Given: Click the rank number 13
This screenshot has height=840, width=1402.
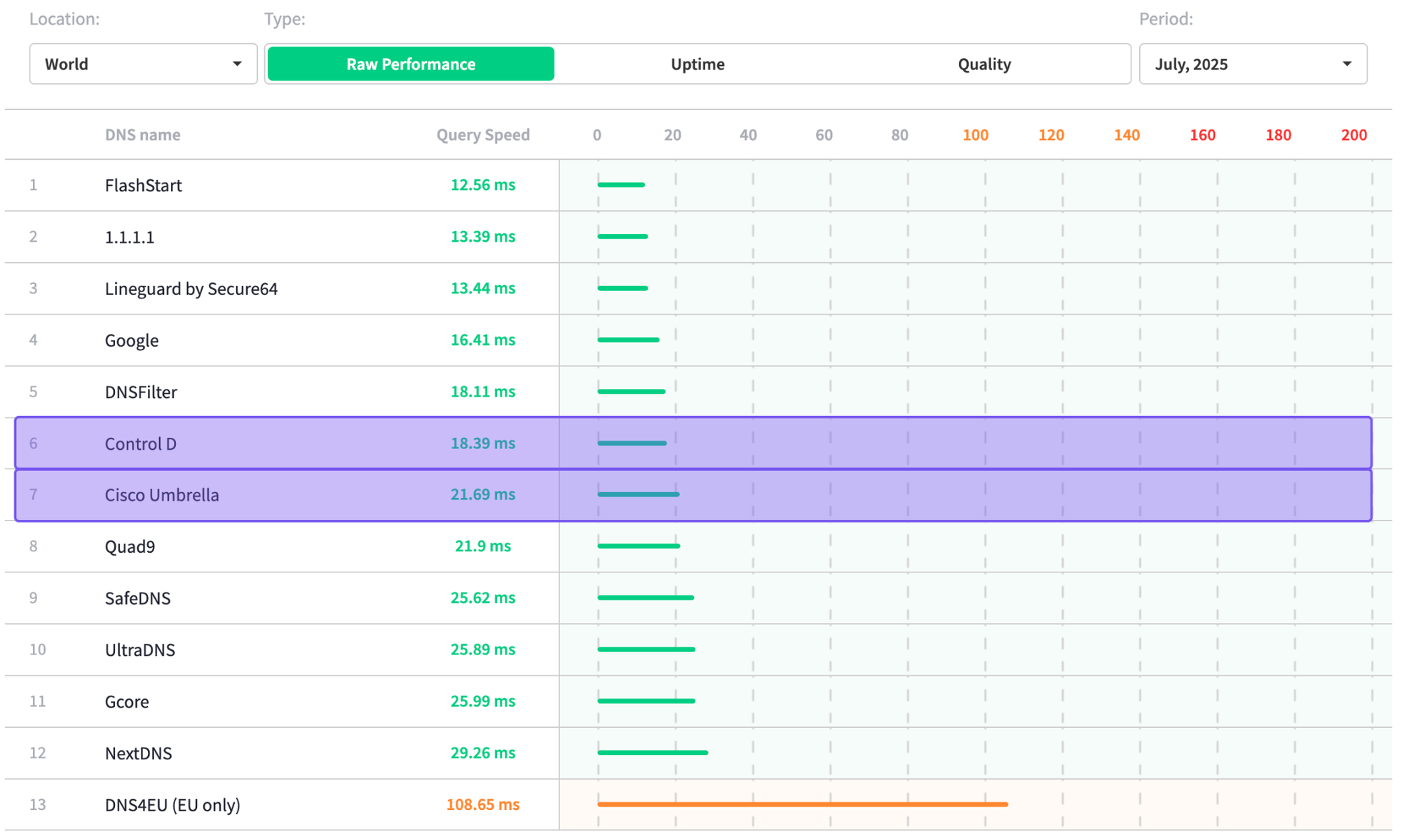Looking at the screenshot, I should click(x=37, y=804).
